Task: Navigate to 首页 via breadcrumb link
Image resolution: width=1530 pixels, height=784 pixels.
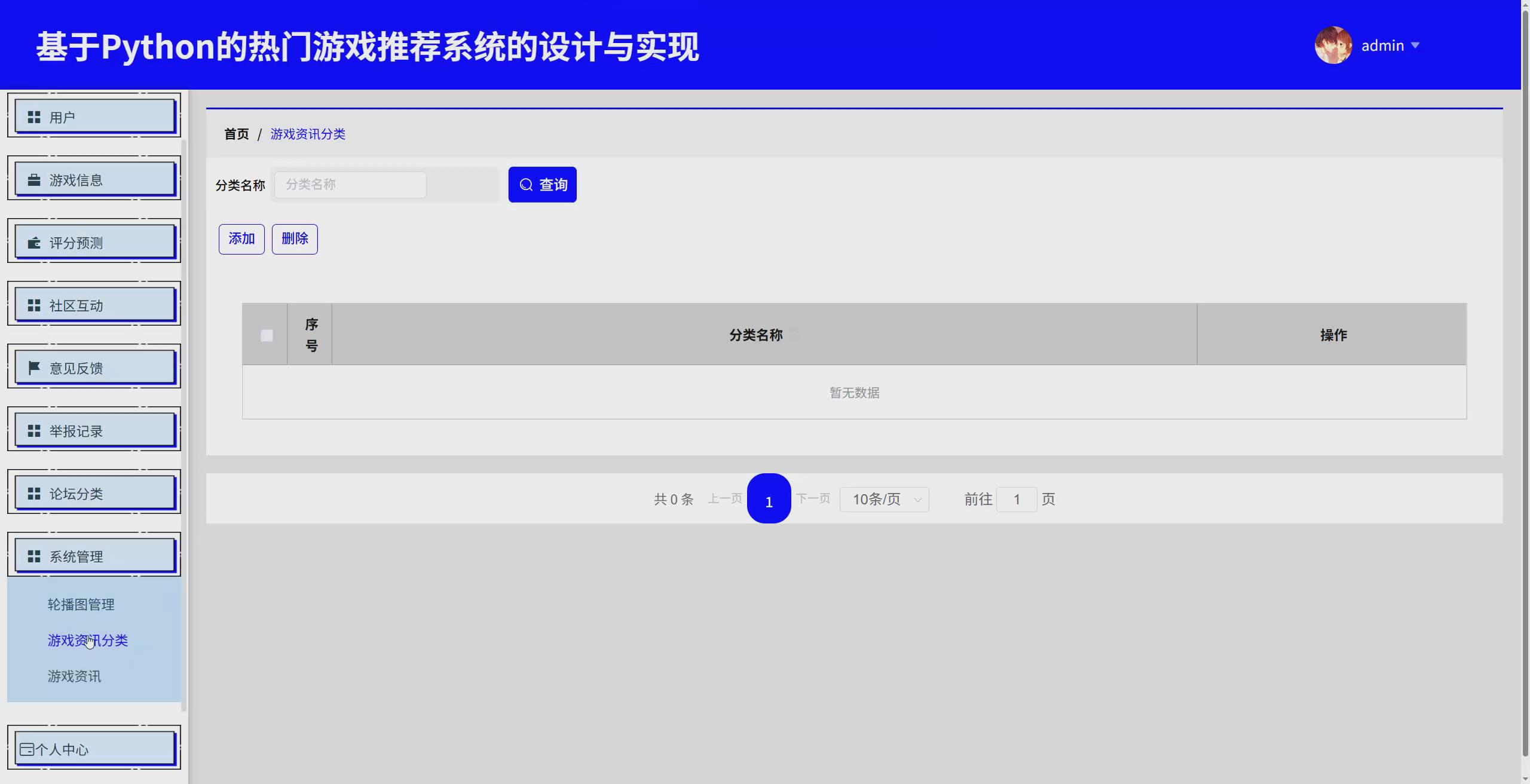Action: pos(235,134)
